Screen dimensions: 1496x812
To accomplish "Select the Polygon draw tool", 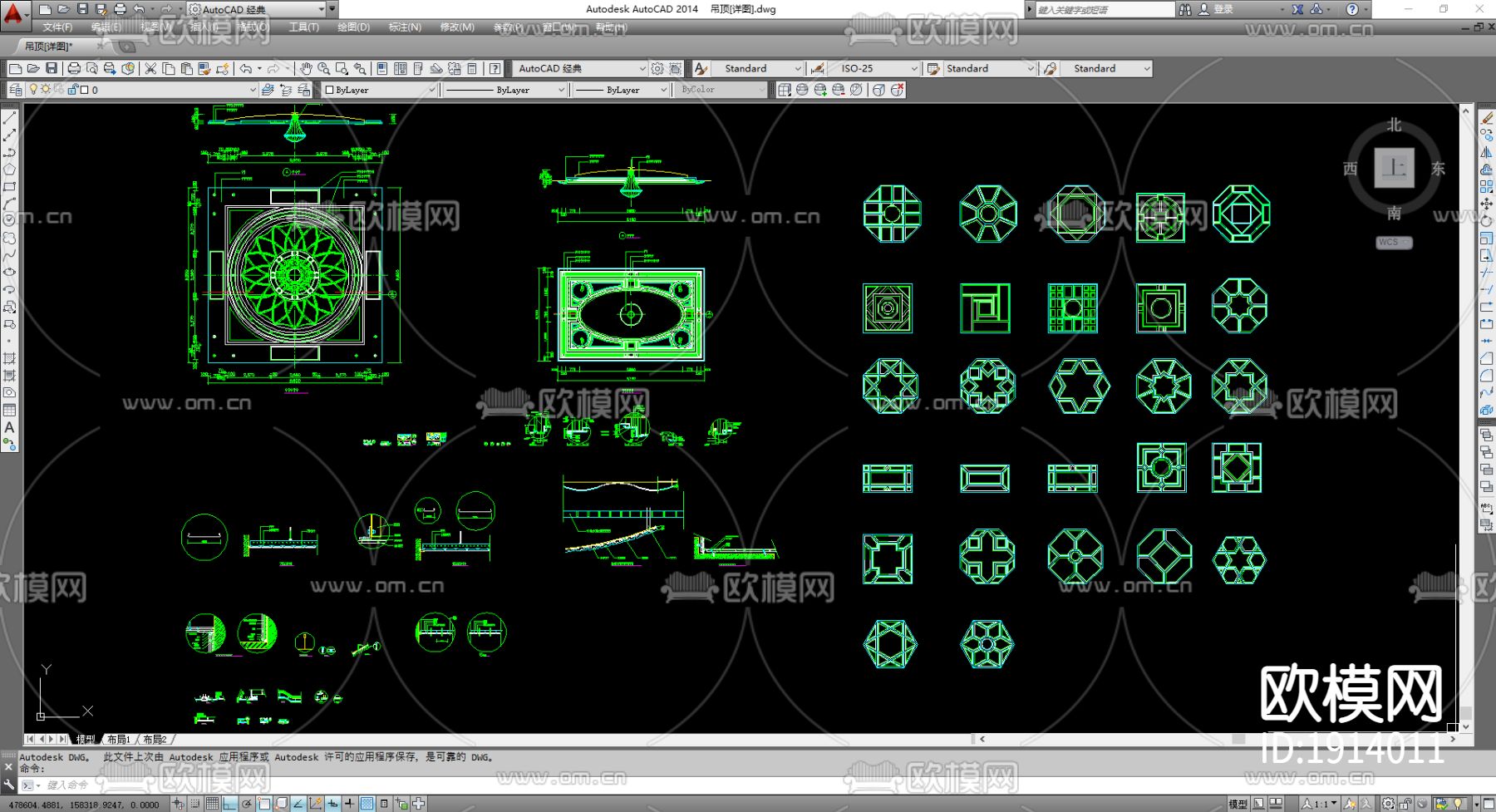I will pos(10,170).
